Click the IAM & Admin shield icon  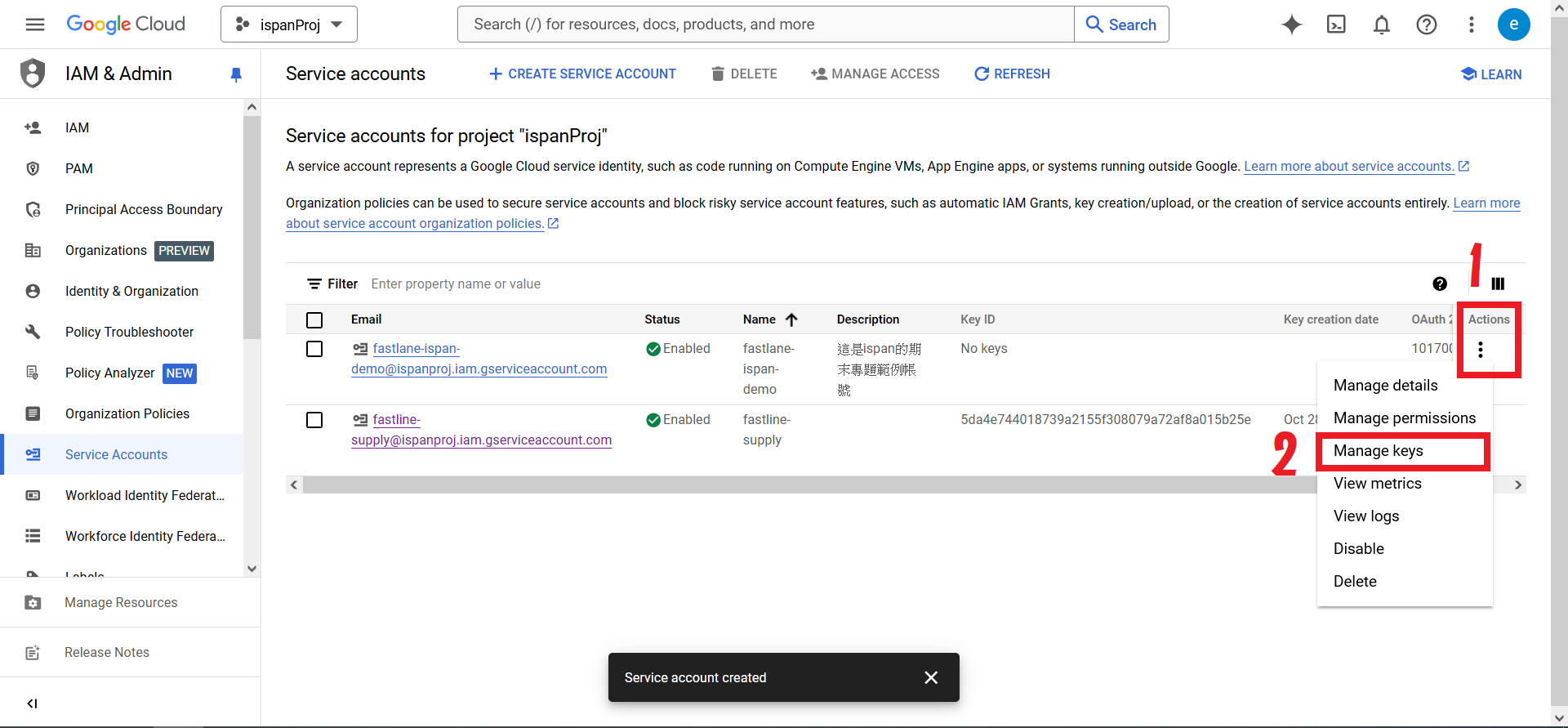click(x=33, y=74)
